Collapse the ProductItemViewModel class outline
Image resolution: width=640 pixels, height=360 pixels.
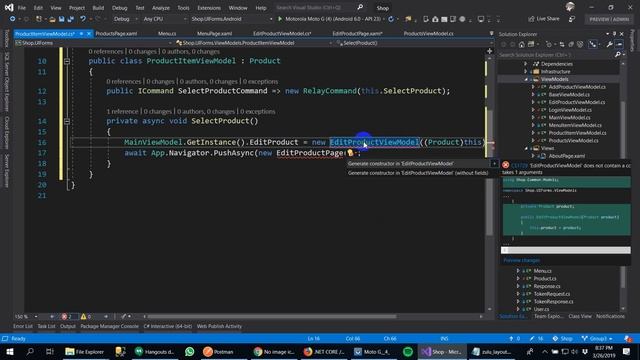point(67,61)
